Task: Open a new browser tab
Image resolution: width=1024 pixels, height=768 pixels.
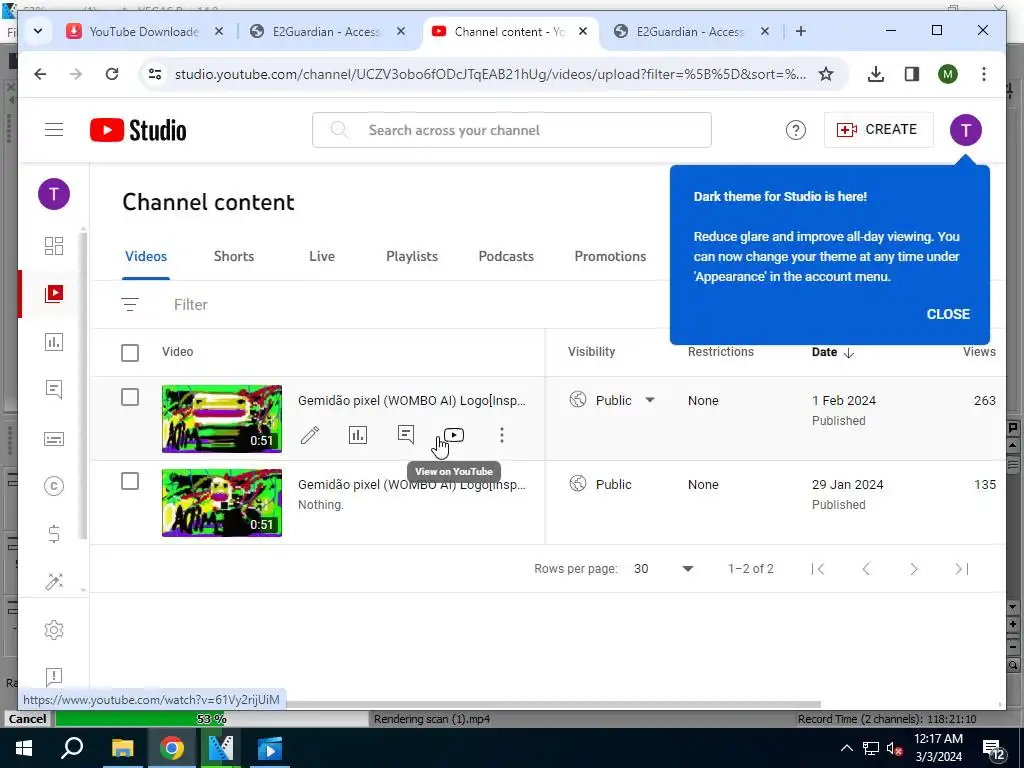Action: 801,31
